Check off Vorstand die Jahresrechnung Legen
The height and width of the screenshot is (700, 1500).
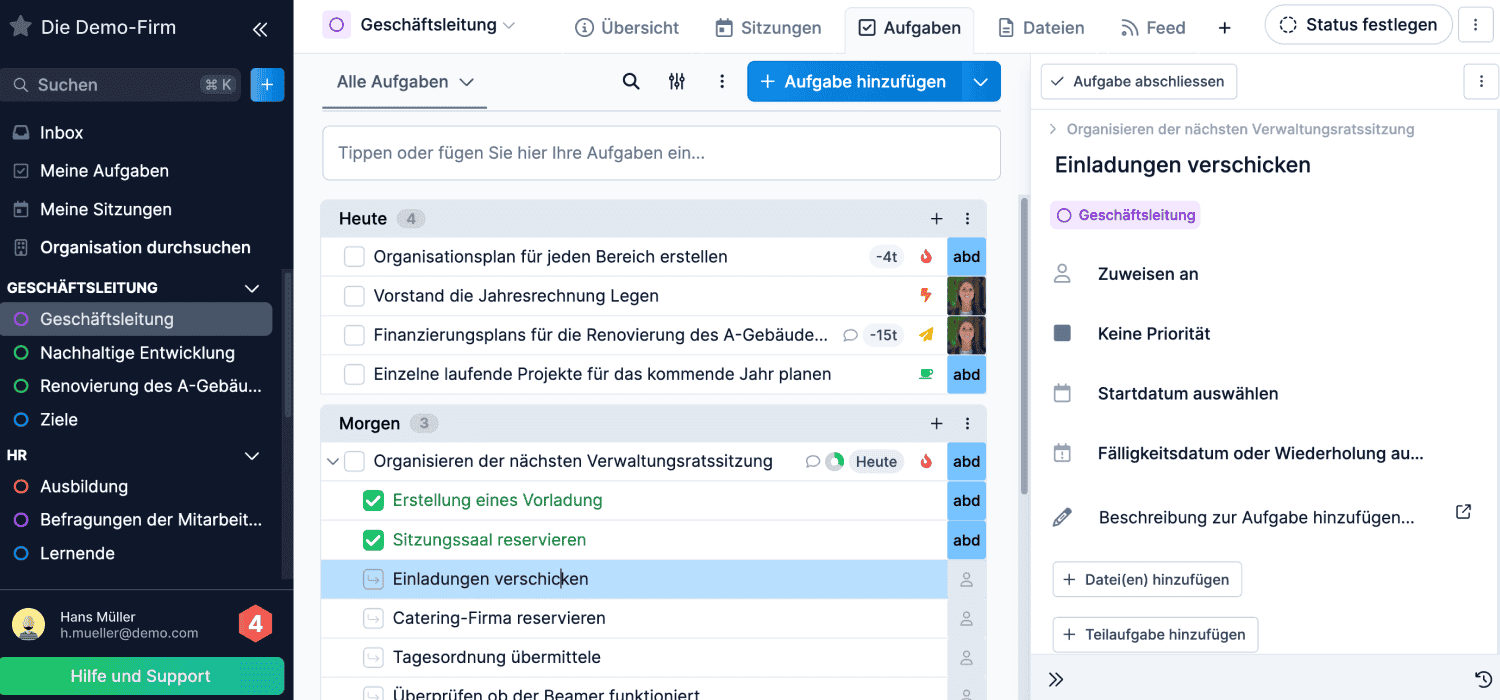(354, 296)
